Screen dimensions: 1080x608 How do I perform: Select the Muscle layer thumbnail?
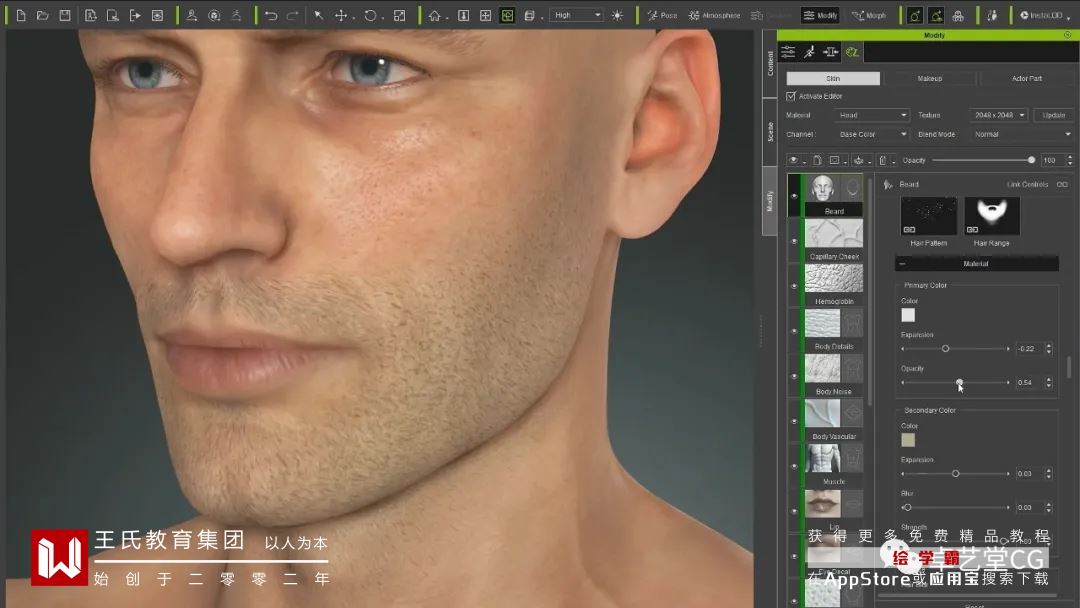(823, 459)
